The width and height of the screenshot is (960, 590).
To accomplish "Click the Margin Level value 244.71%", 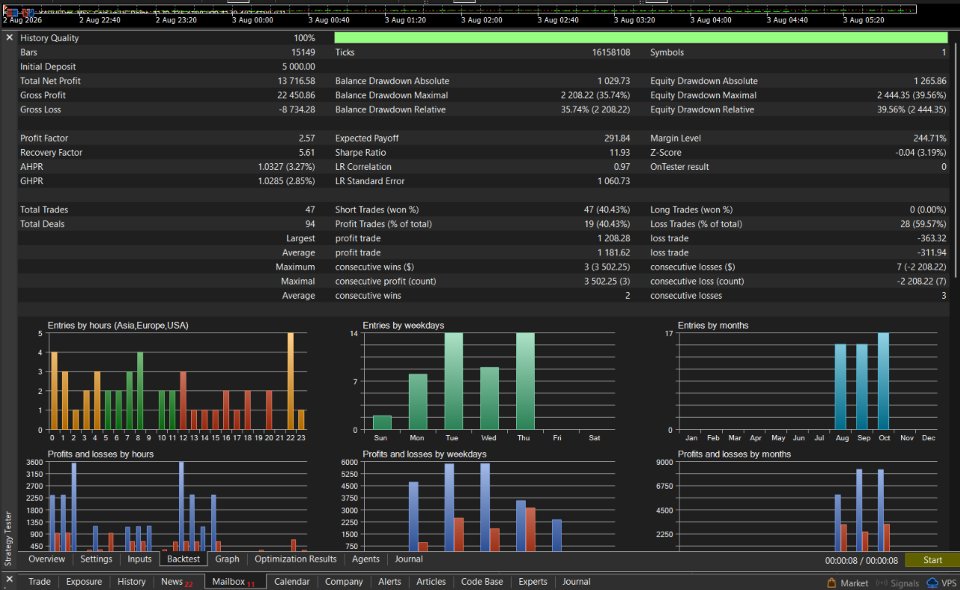I will [x=929, y=138].
